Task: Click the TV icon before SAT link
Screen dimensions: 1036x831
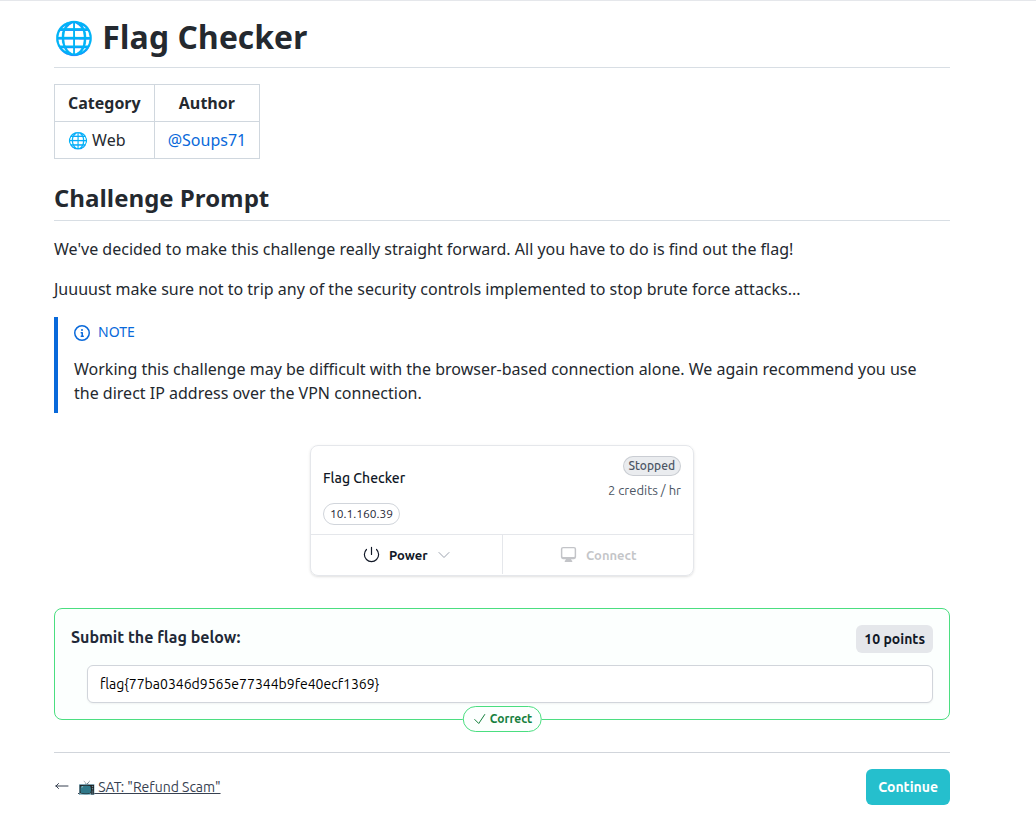Action: click(x=87, y=788)
